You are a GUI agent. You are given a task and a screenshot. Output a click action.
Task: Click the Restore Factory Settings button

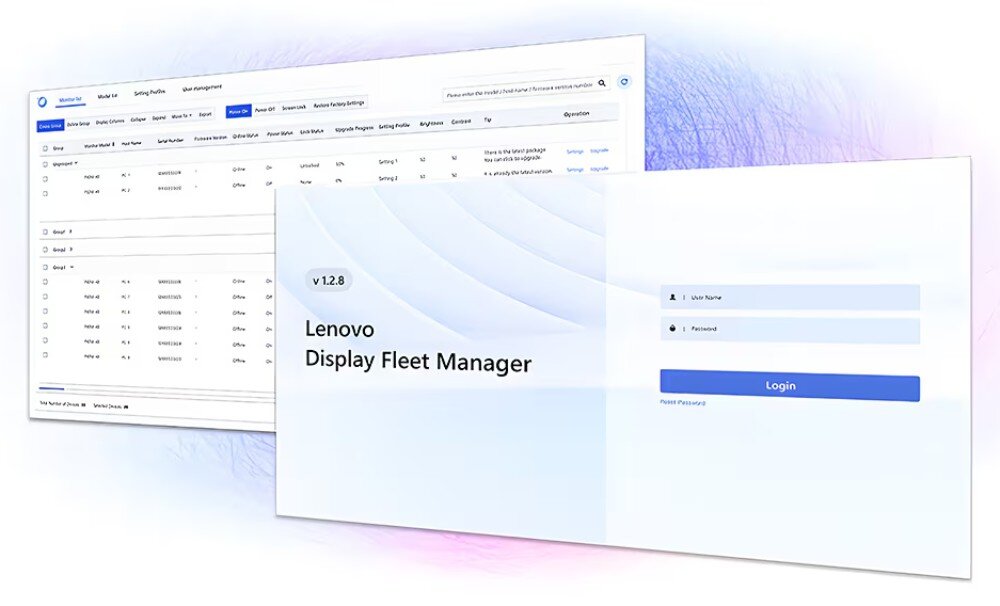[339, 103]
